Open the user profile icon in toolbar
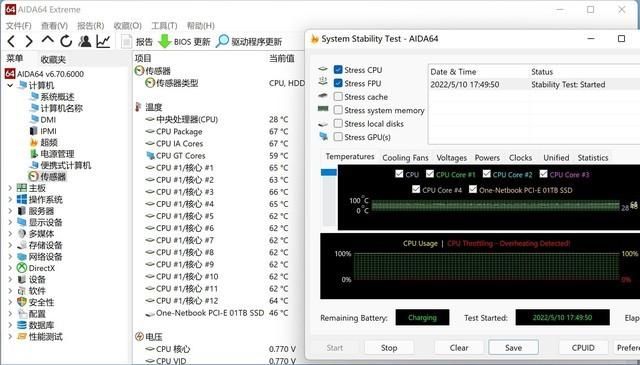The width and height of the screenshot is (640, 365). (85, 41)
